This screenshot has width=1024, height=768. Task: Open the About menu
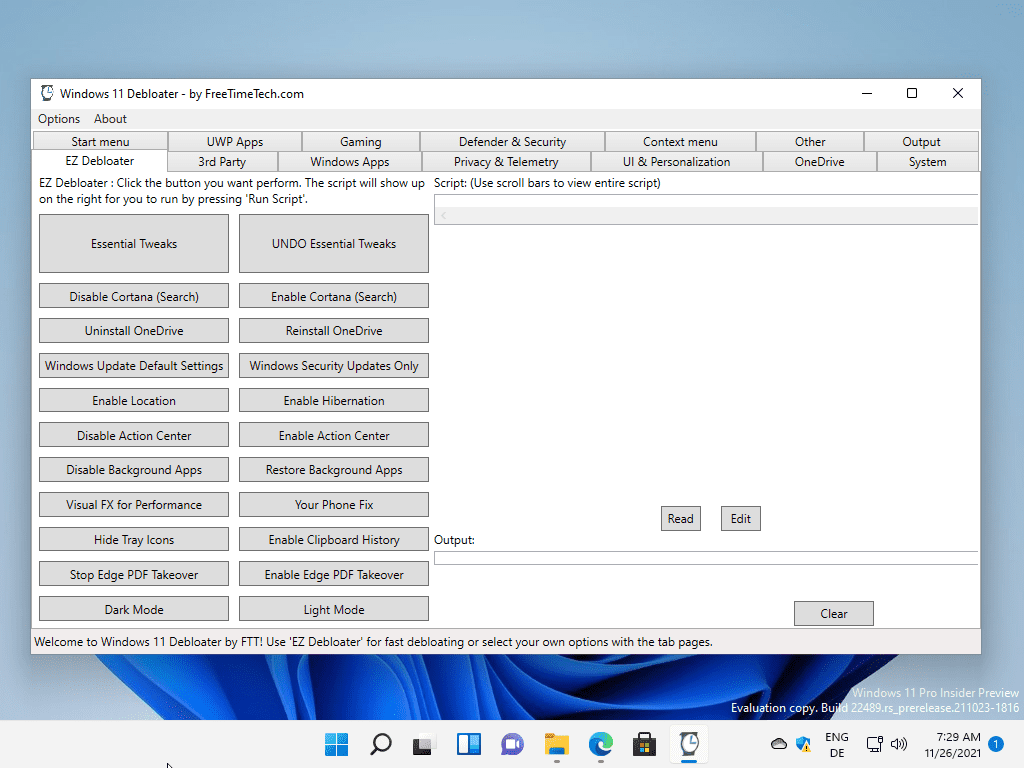(x=110, y=118)
